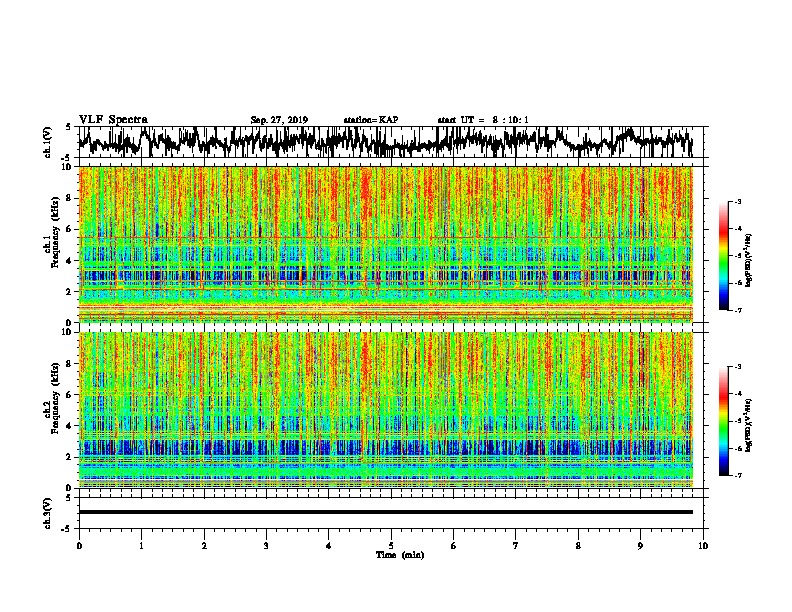Click the time axis tick label "5"
Viewport: 792px width, 612px height.
391,546
